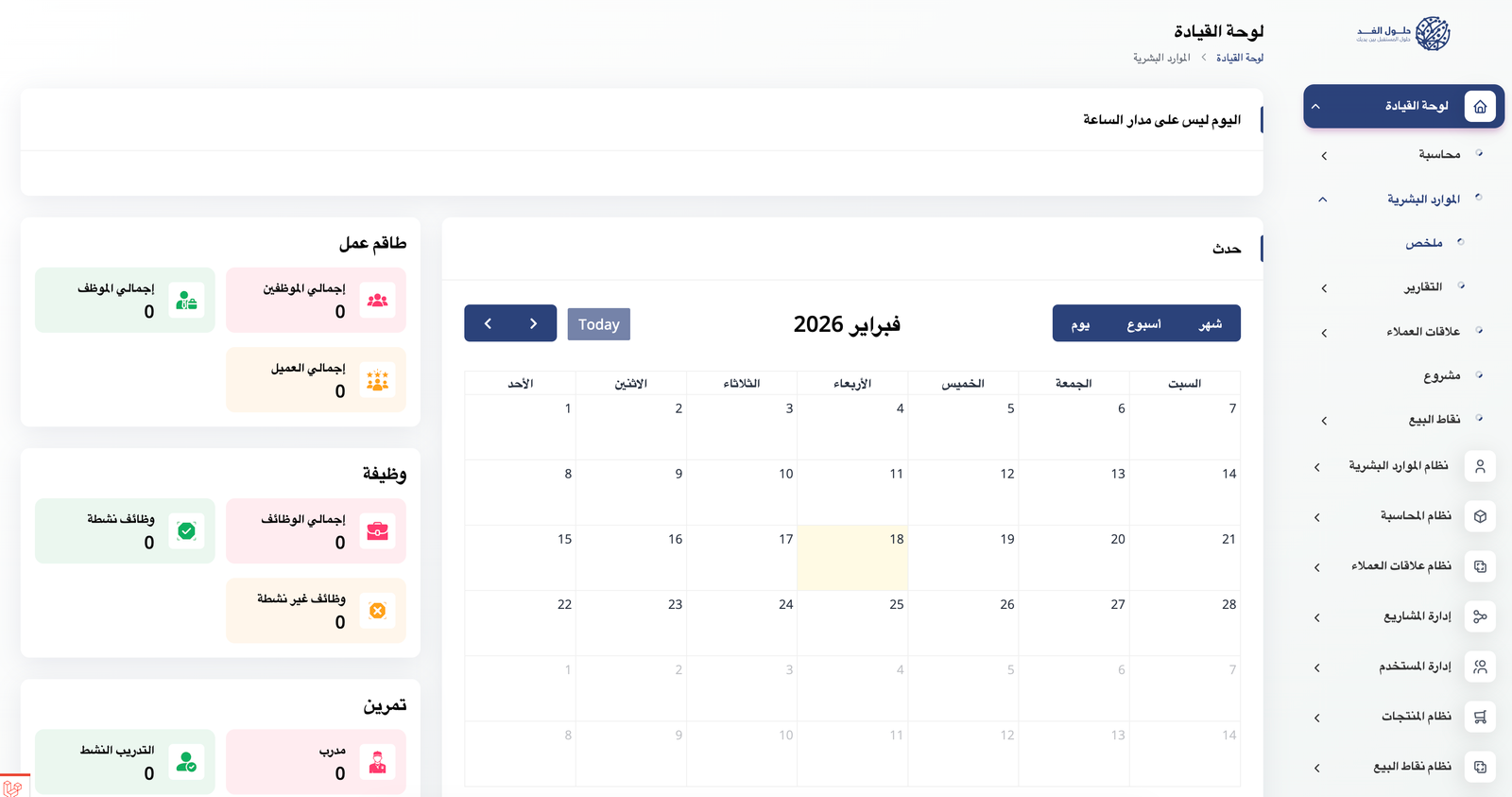Select February 18 in the calendar
This screenshot has height=797, width=1512.
(x=852, y=558)
